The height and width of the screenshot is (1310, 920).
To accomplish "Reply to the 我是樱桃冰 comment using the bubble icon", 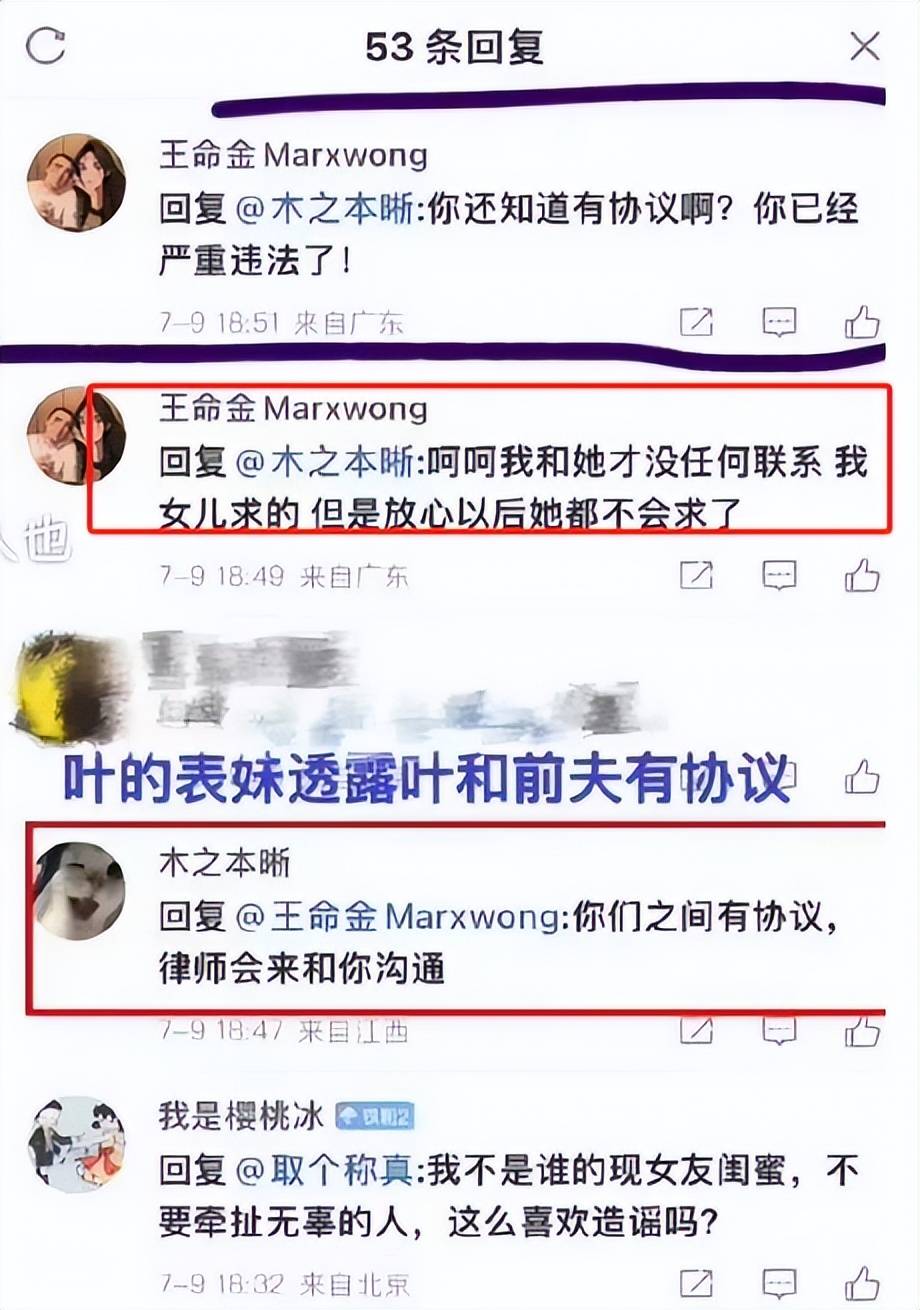I will (779, 1283).
